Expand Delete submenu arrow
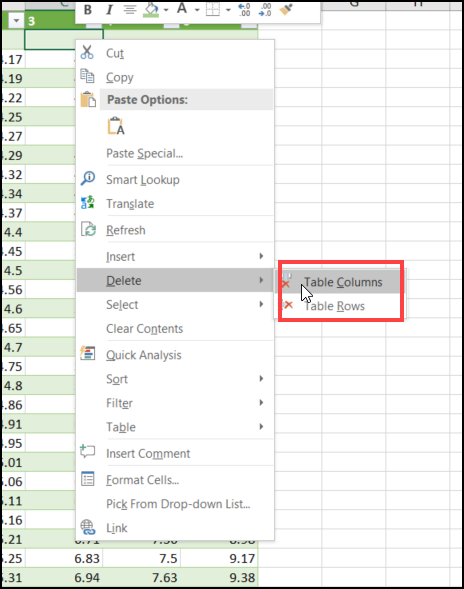464x589 pixels. (x=261, y=280)
